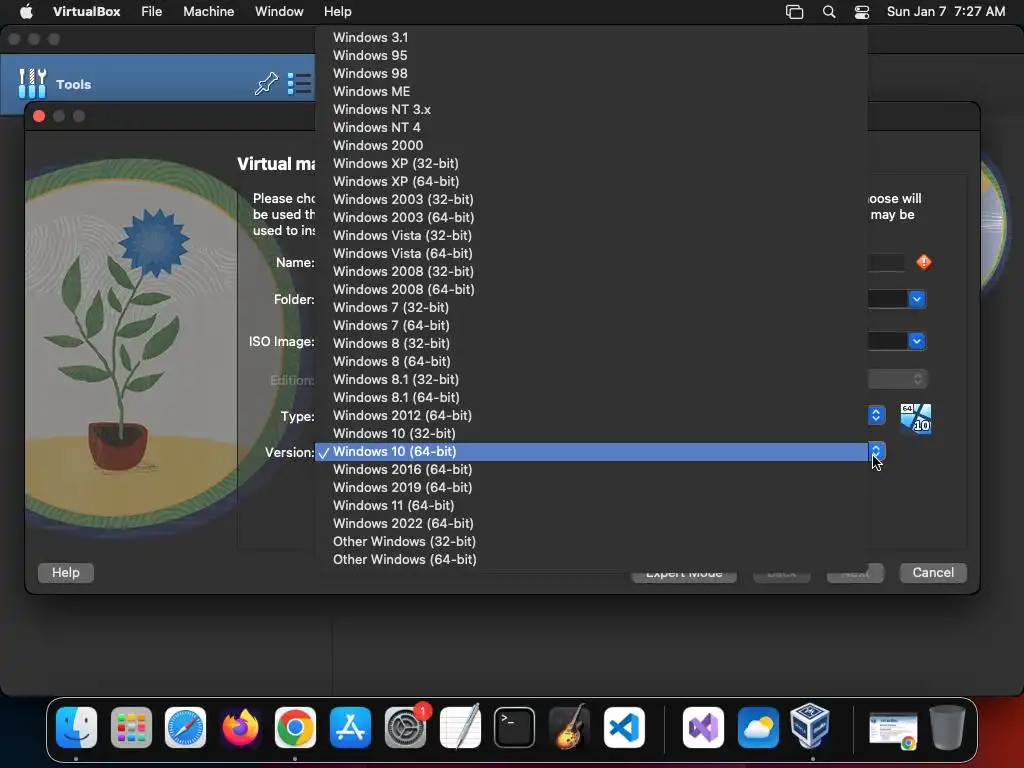Open the Finder icon in the Dock
The image size is (1024, 768).
(76, 727)
